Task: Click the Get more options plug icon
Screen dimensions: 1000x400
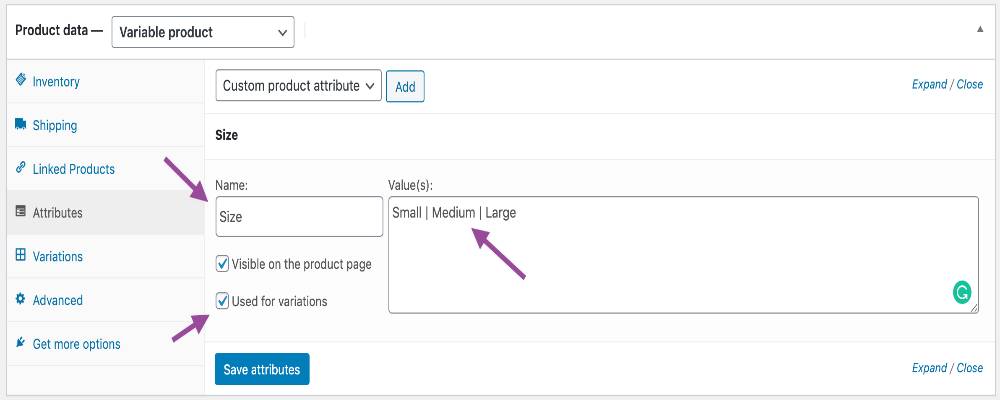Action: point(21,343)
